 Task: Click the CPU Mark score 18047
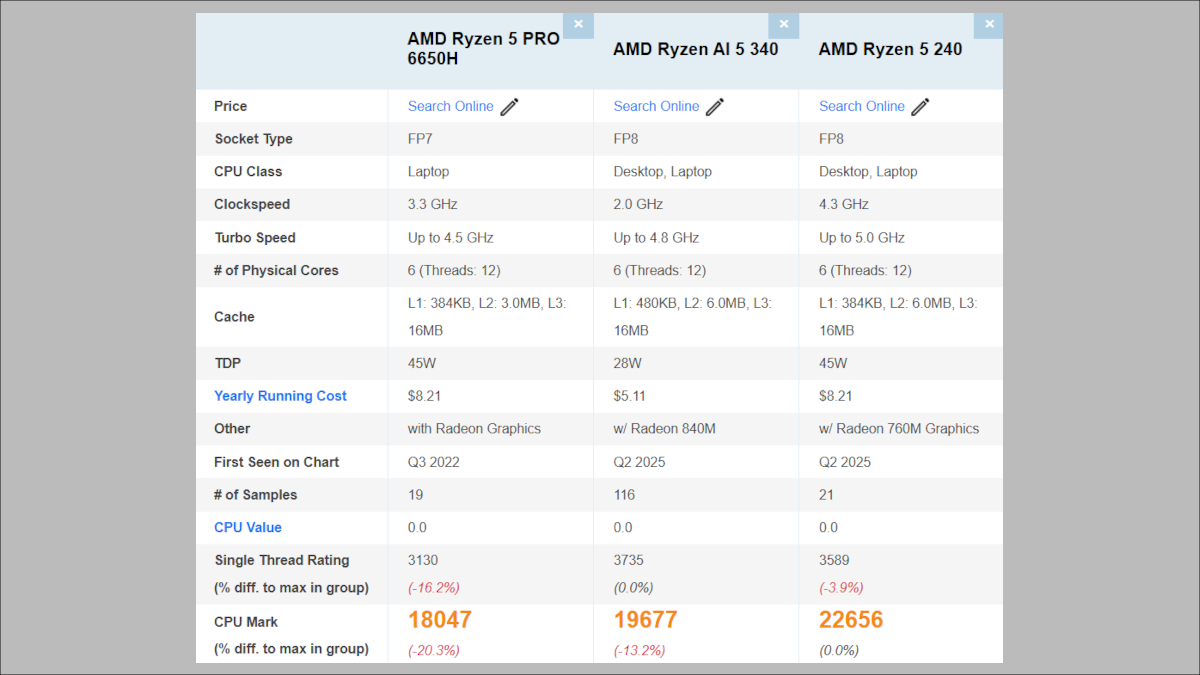coord(439,620)
